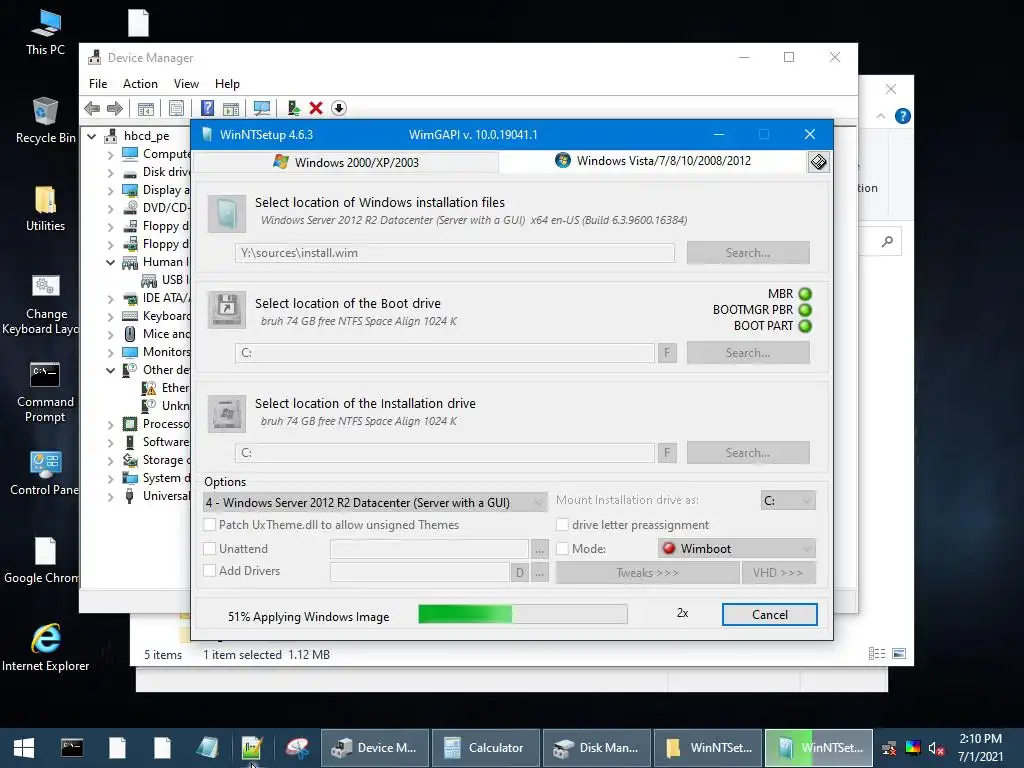This screenshot has width=1024, height=768.
Task: Enable Patch UxTheme.dll checkbox
Action: [210, 524]
